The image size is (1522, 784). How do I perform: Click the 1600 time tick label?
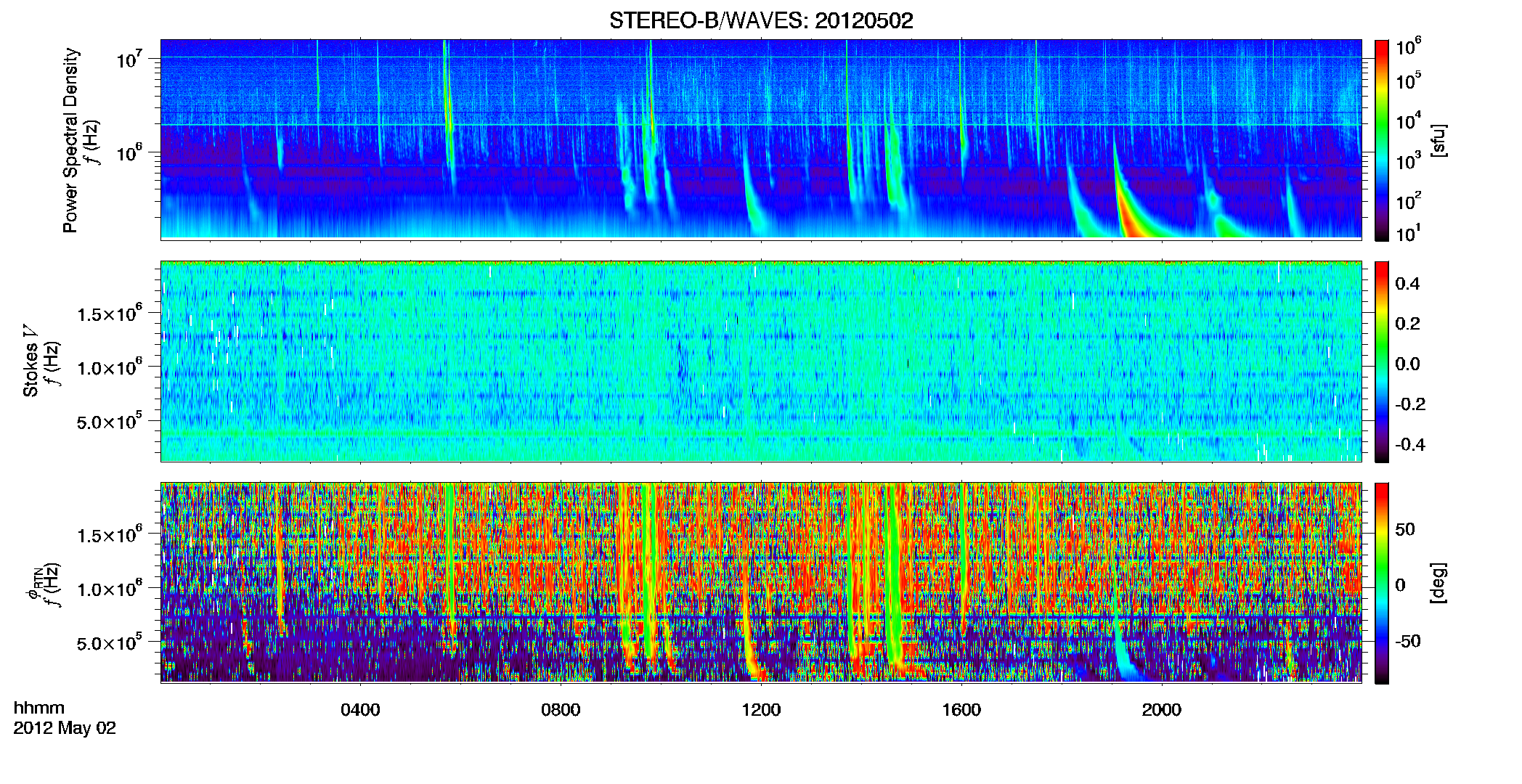[x=961, y=710]
